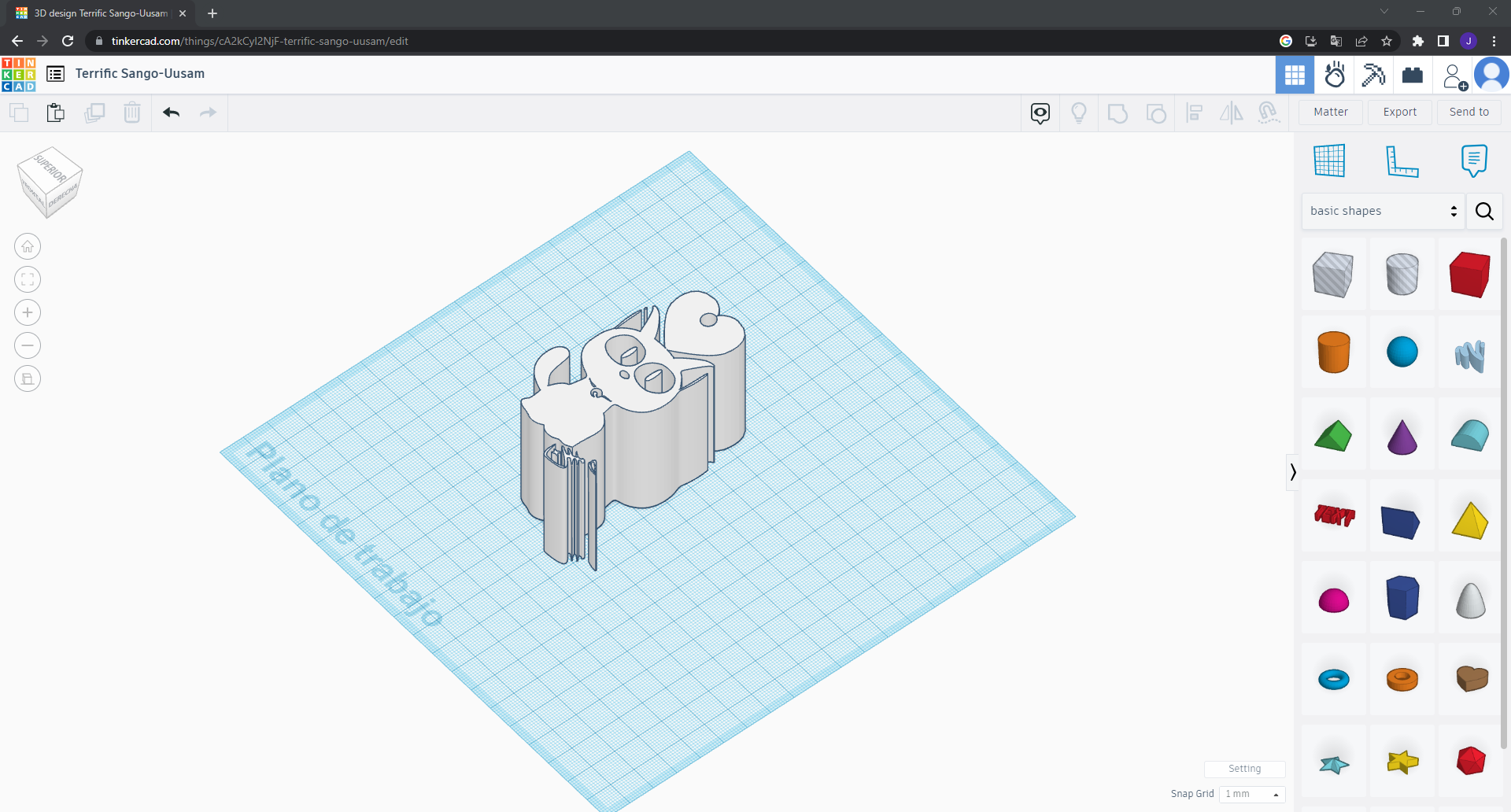Viewport: 1511px width, 812px height.
Task: Toggle Show all lightbulb icon
Action: coord(1079,113)
